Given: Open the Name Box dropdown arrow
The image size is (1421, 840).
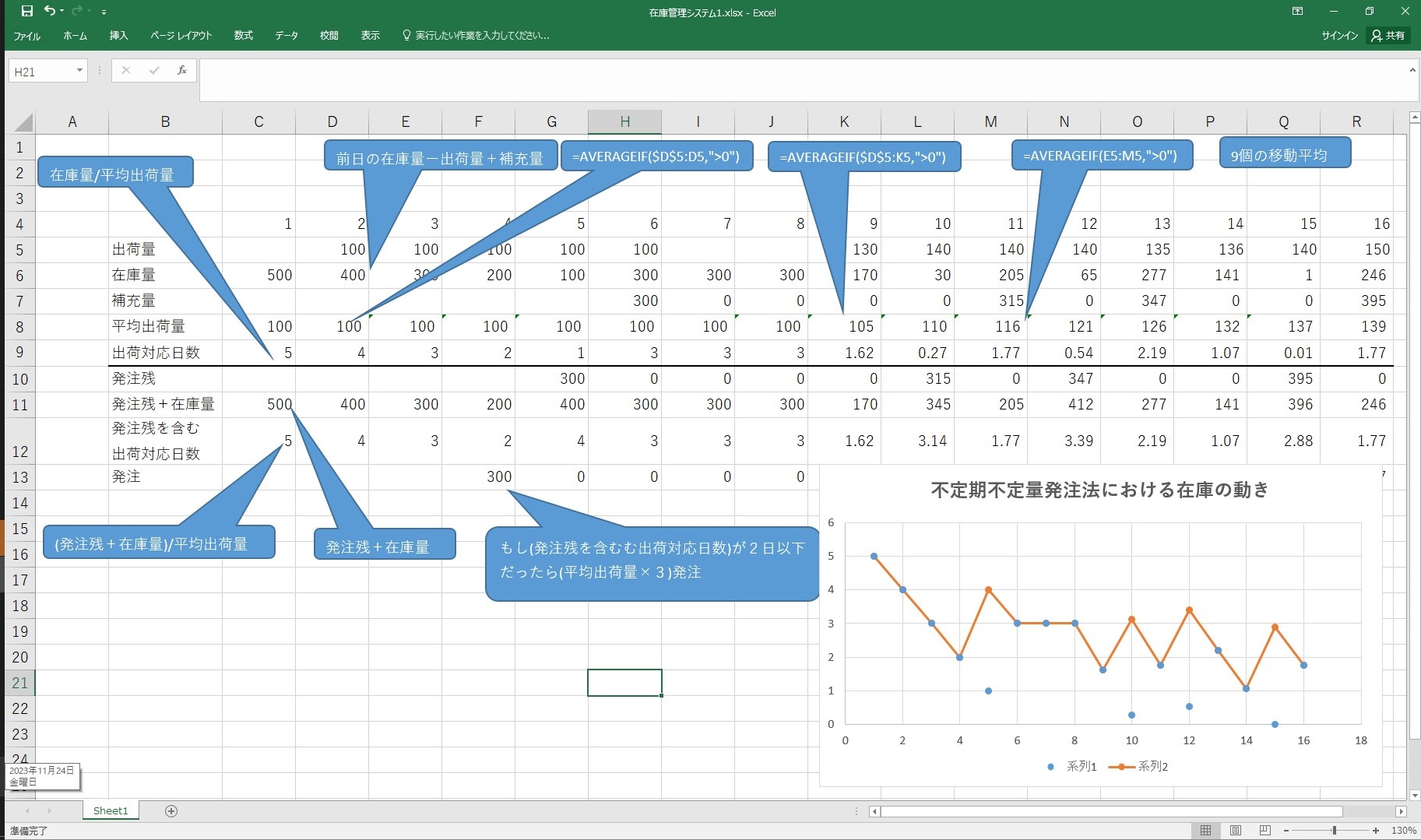Looking at the screenshot, I should point(79,71).
